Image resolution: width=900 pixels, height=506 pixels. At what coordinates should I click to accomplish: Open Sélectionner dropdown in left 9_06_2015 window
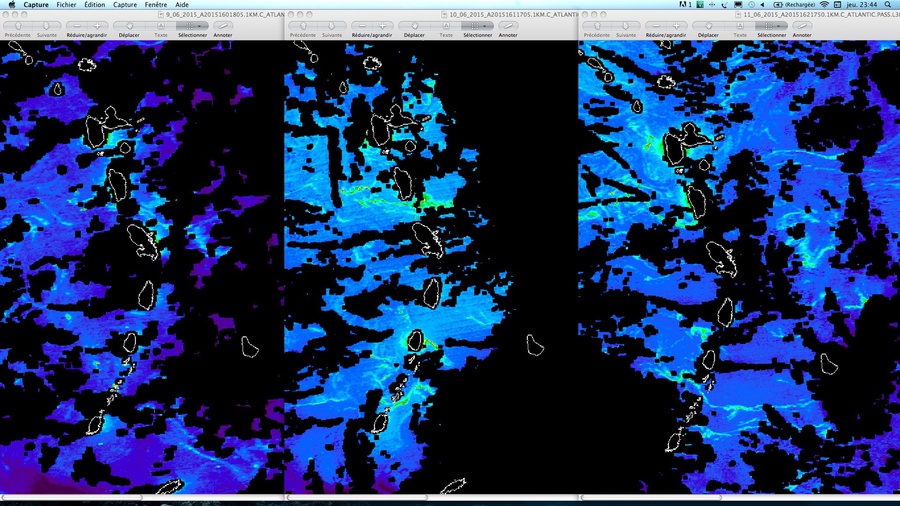(x=192, y=25)
